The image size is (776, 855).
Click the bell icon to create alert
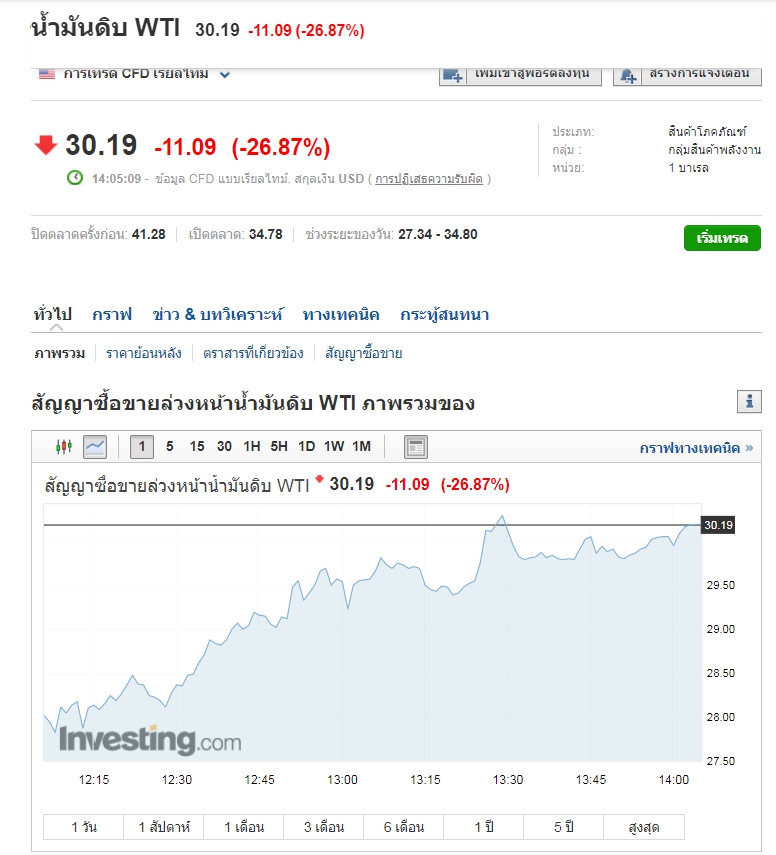click(628, 75)
